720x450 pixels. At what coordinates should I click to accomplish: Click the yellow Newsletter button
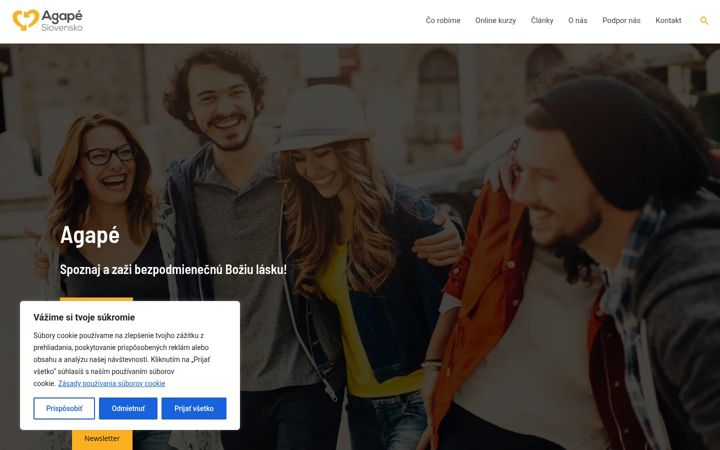pos(102,439)
